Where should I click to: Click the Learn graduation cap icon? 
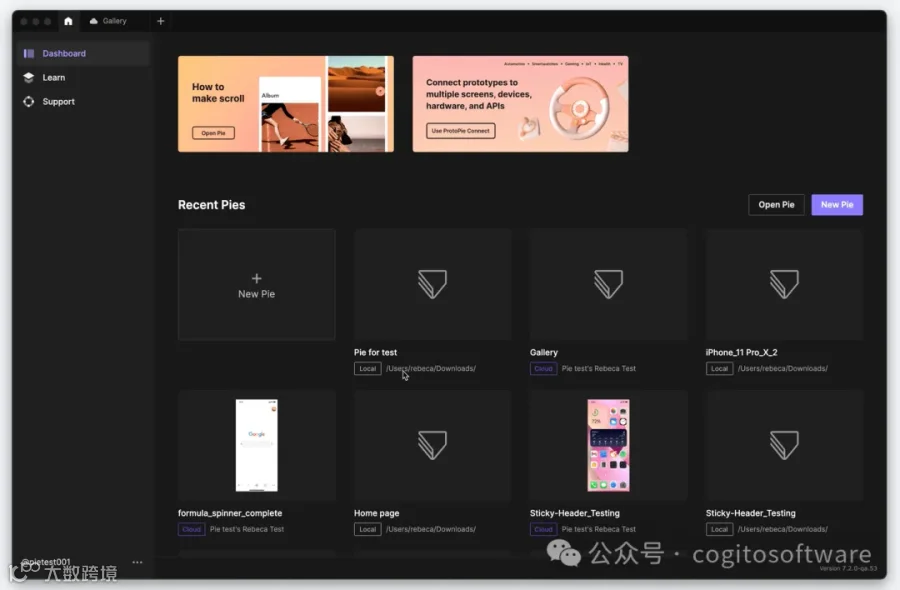(x=29, y=77)
